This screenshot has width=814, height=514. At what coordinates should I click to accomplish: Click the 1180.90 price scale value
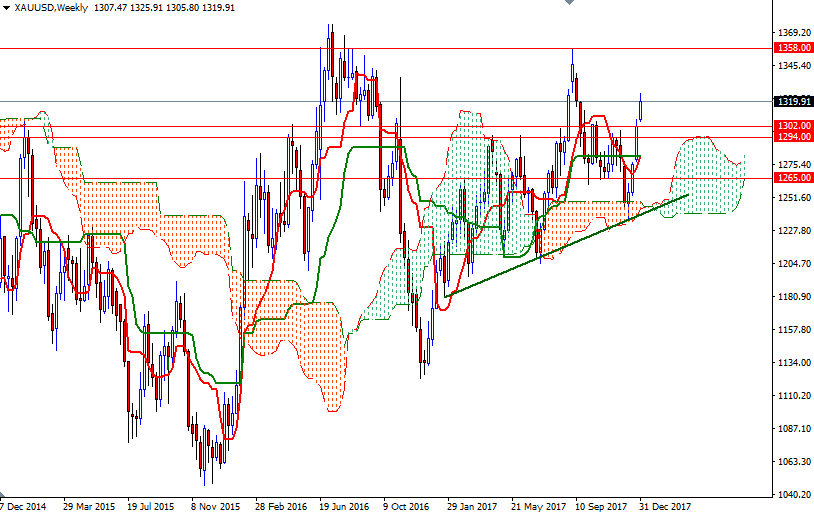pyautogui.click(x=793, y=297)
